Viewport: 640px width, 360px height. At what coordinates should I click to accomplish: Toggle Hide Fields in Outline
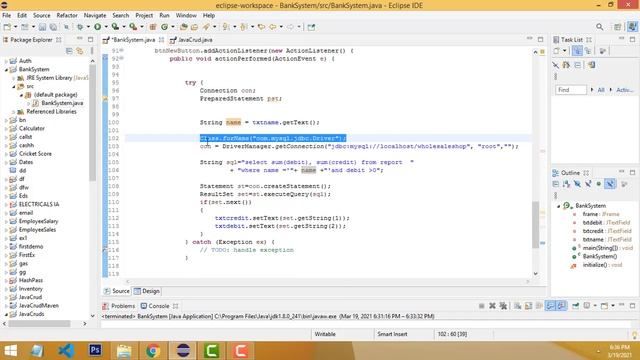(577, 184)
